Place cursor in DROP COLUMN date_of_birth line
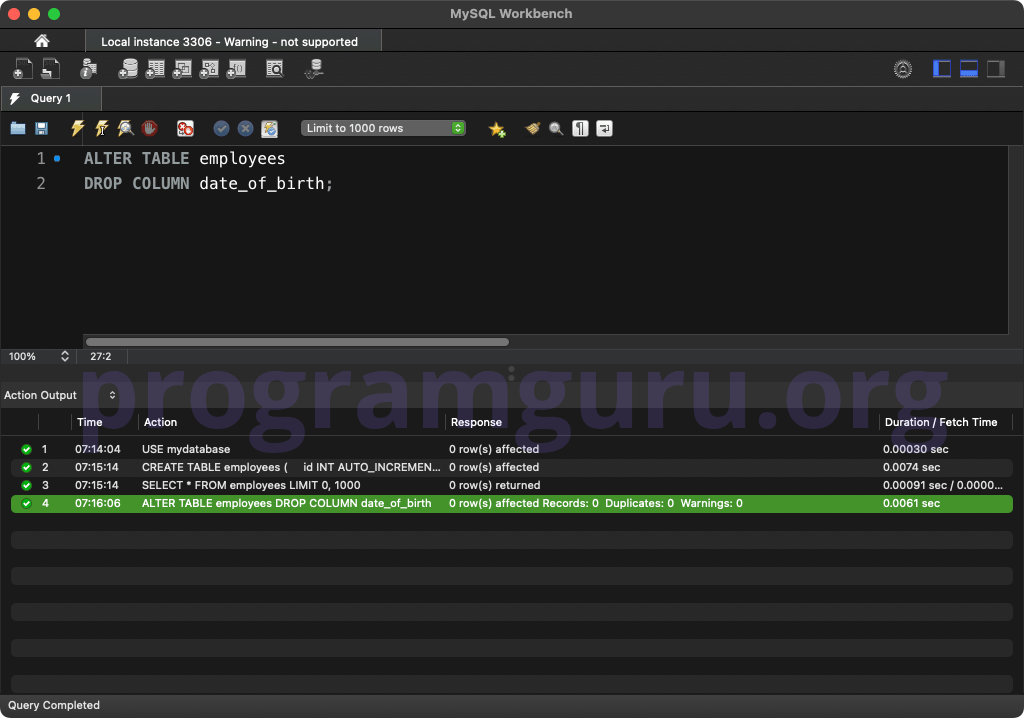 pyautogui.click(x=208, y=184)
